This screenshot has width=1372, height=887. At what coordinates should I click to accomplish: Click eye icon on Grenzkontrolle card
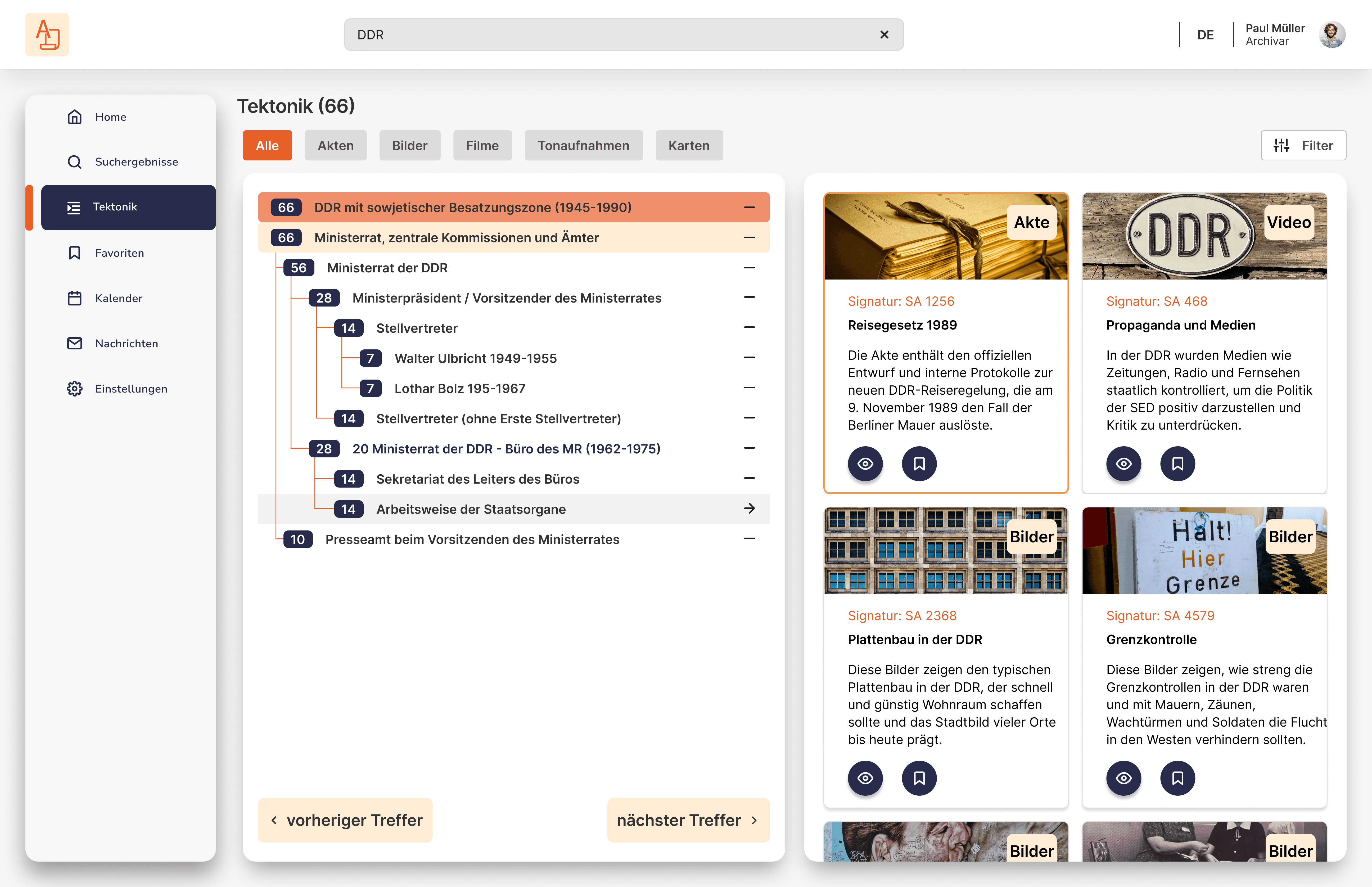[1123, 778]
